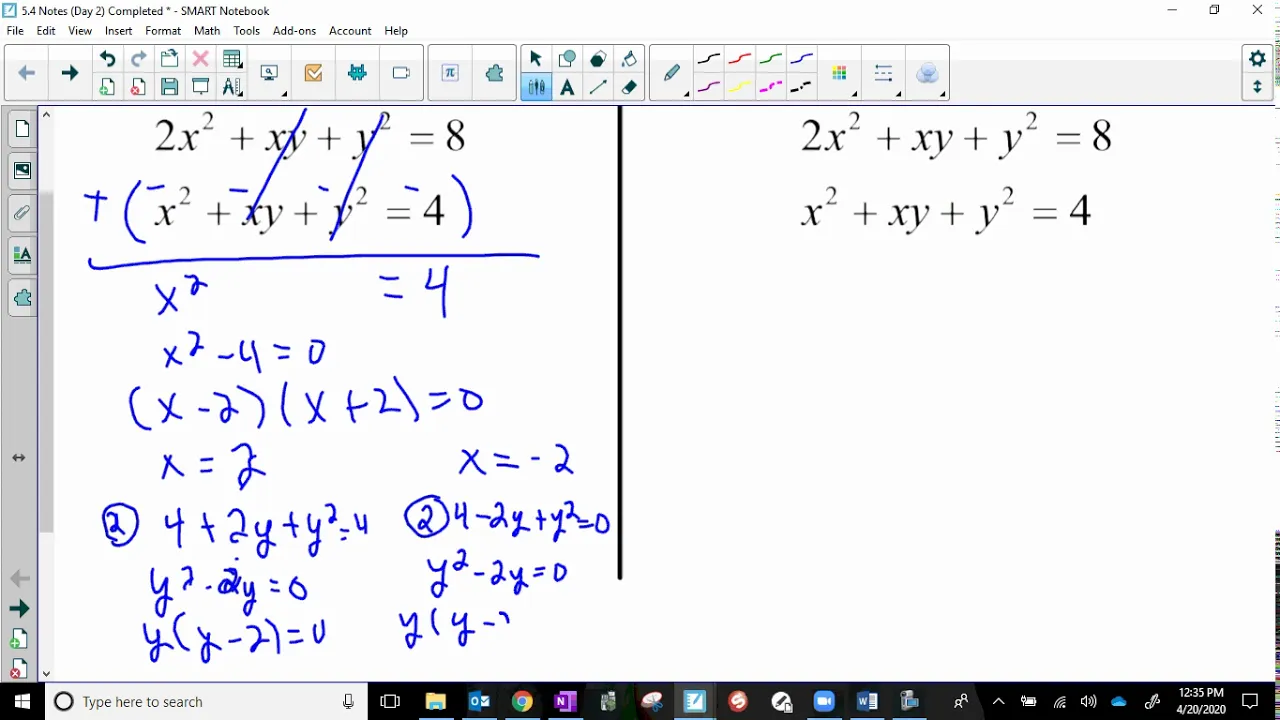Pick the red pen style
1280x720 pixels.
click(739, 60)
